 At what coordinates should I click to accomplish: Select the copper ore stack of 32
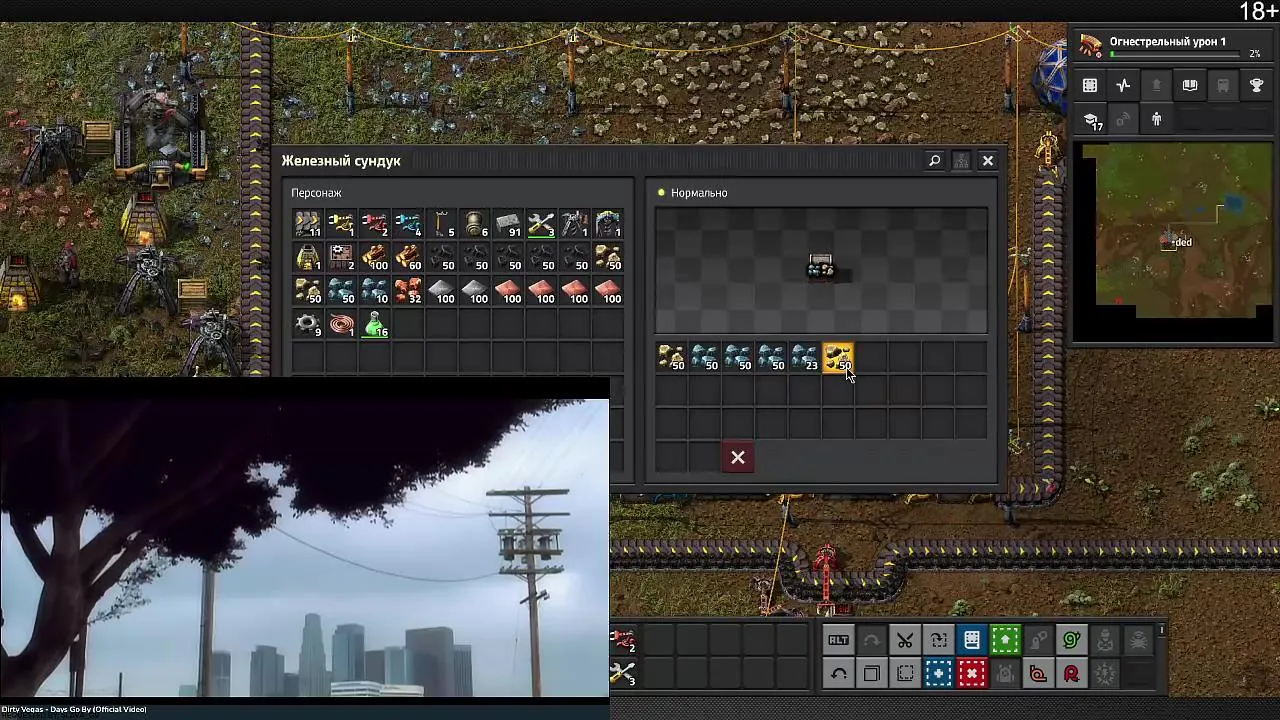click(408, 291)
